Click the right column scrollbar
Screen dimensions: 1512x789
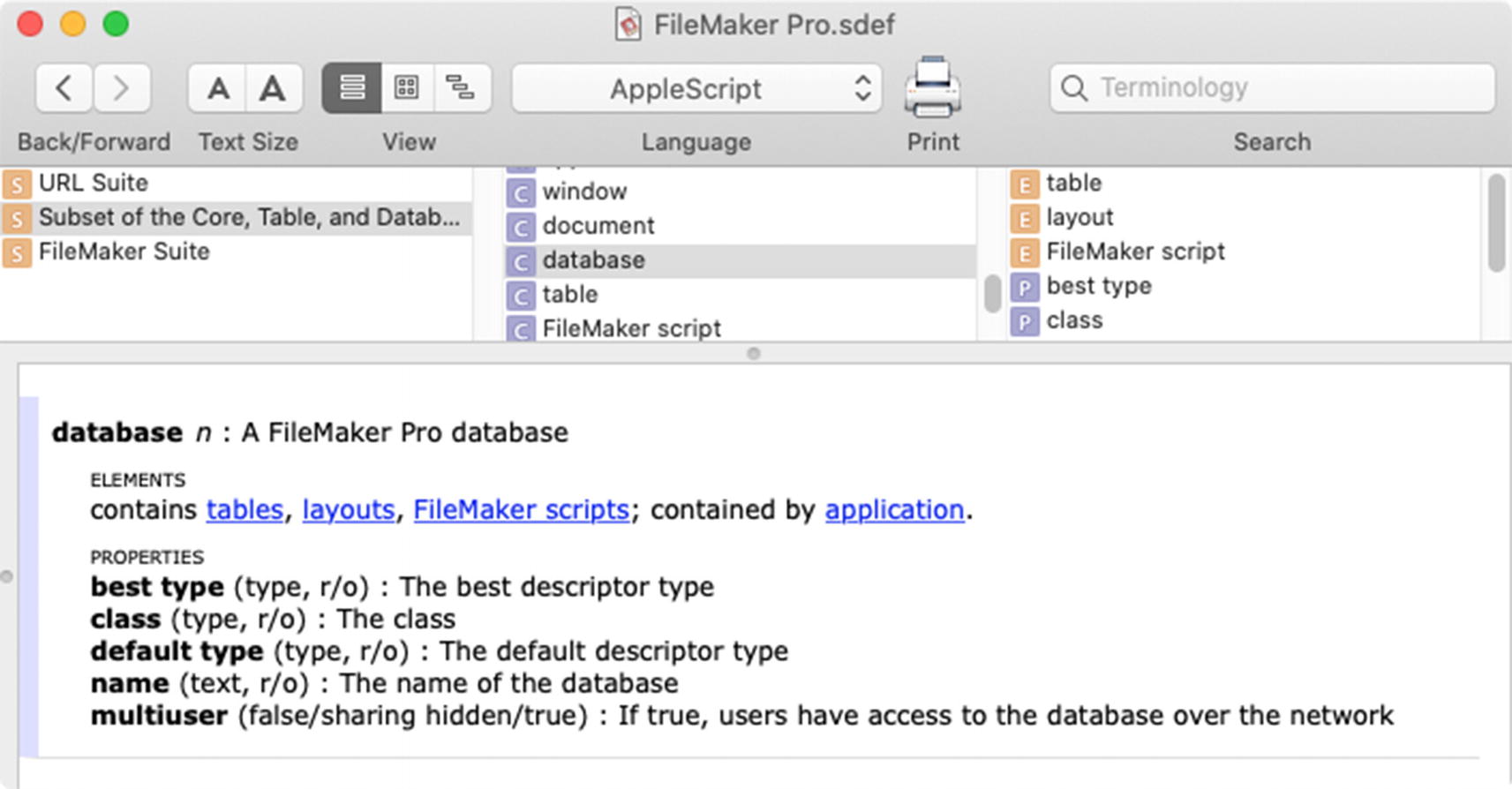pos(1495,223)
